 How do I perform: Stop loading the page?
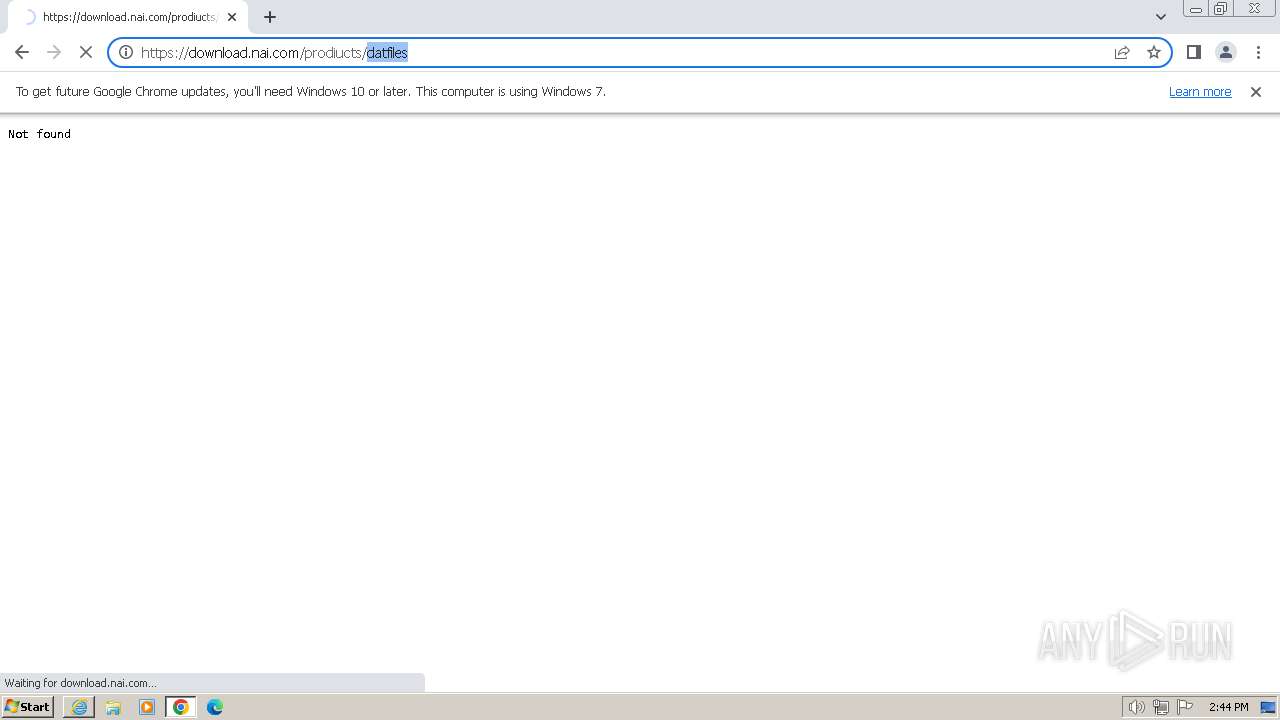pyautogui.click(x=86, y=52)
